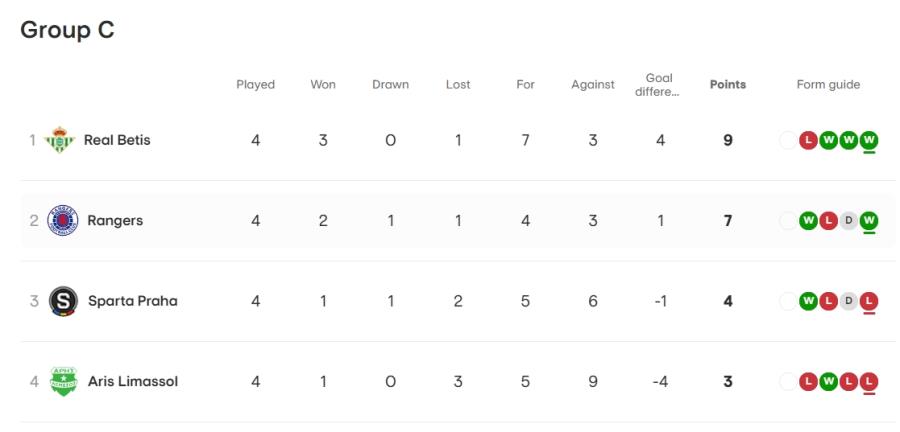900x432 pixels.
Task: Open the Aris Limassol team link
Action: coord(133,382)
